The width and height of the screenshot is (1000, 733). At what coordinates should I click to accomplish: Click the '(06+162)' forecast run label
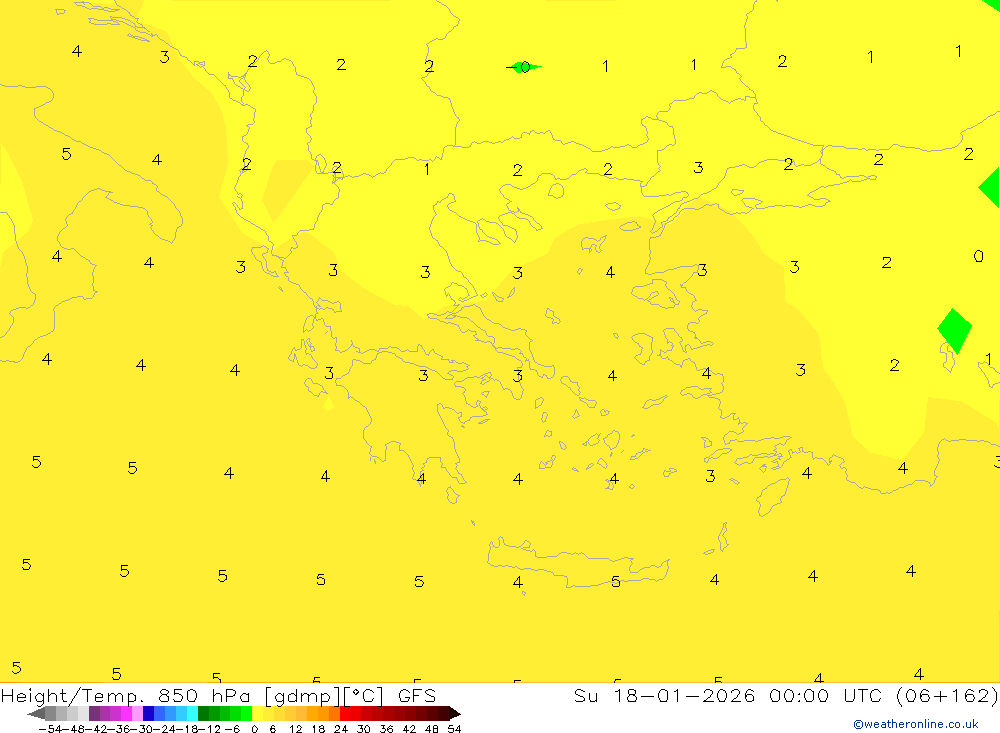(x=946, y=696)
